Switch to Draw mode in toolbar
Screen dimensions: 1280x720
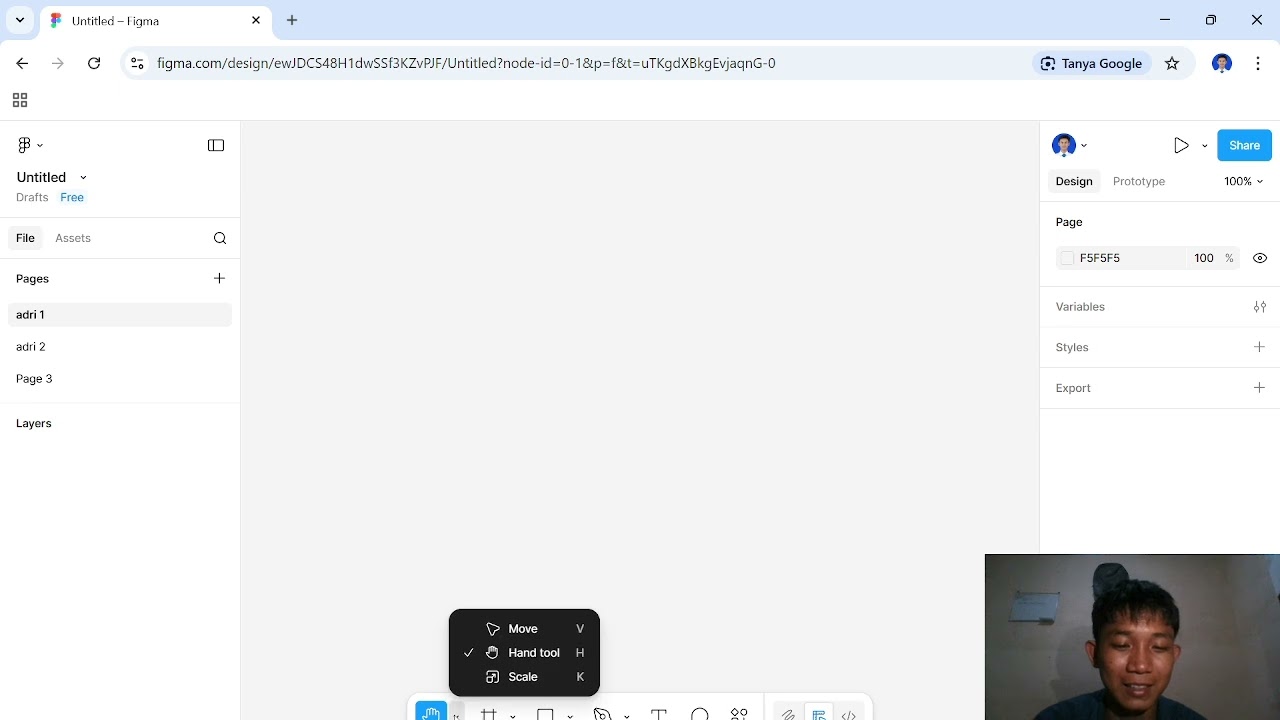(x=789, y=714)
